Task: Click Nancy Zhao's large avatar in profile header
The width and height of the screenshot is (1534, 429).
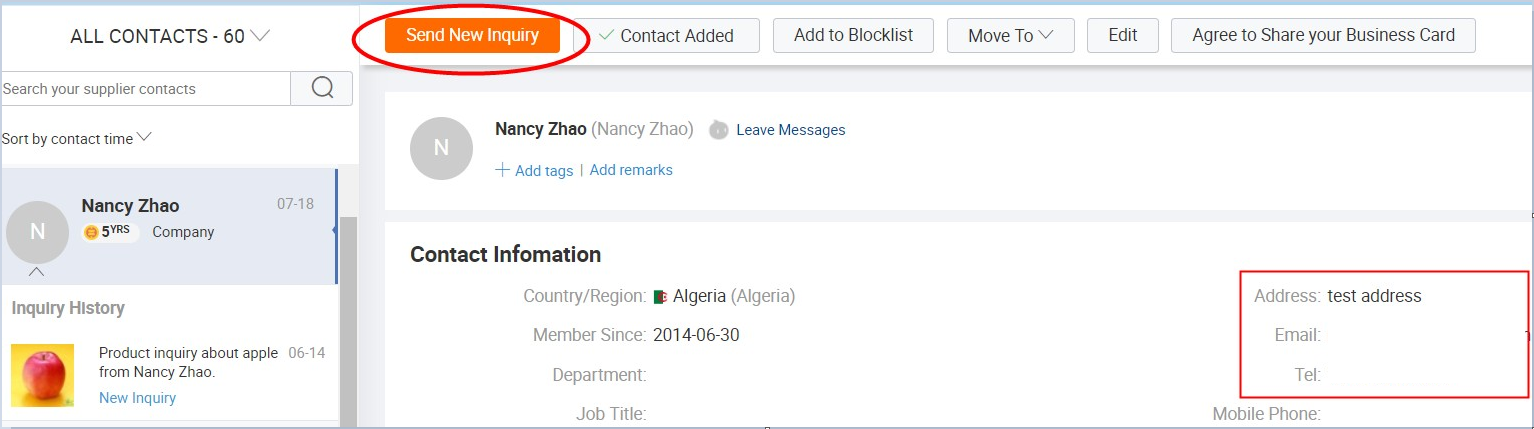Action: pos(441,148)
